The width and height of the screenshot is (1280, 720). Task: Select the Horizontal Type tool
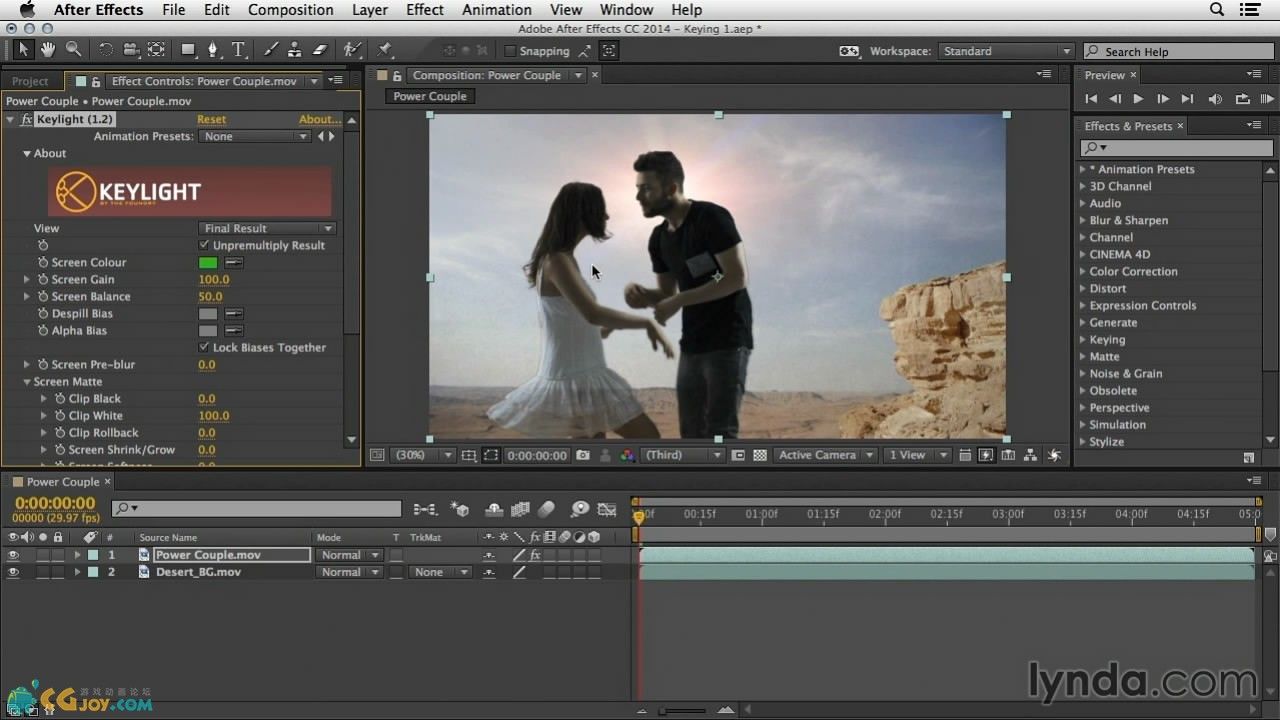click(238, 49)
